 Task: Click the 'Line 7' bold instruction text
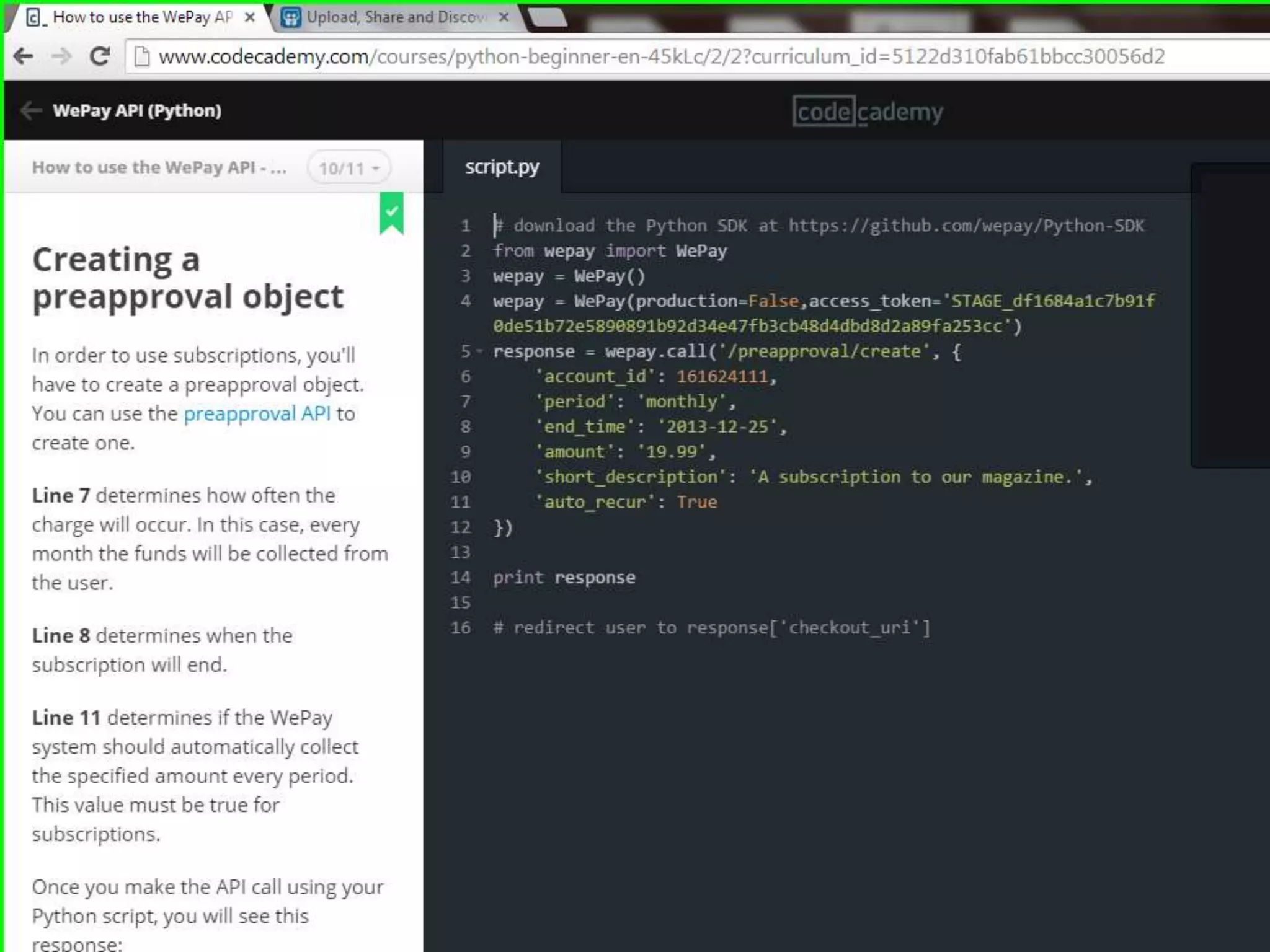coord(61,495)
